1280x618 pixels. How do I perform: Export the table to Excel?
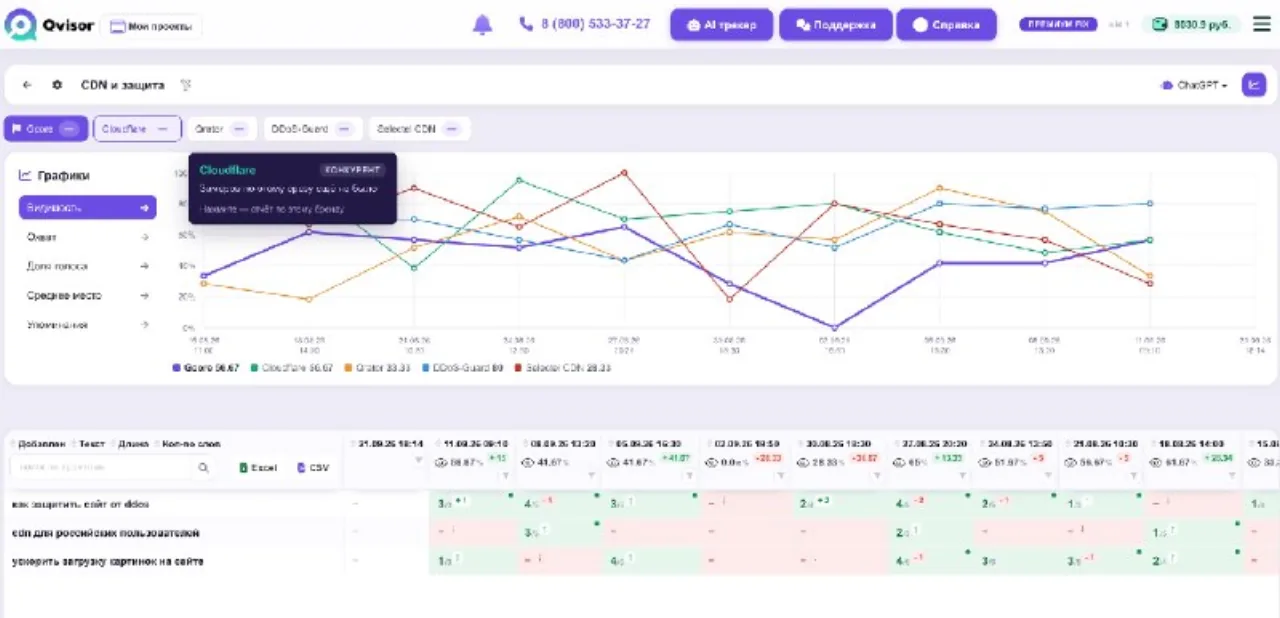click(x=258, y=467)
